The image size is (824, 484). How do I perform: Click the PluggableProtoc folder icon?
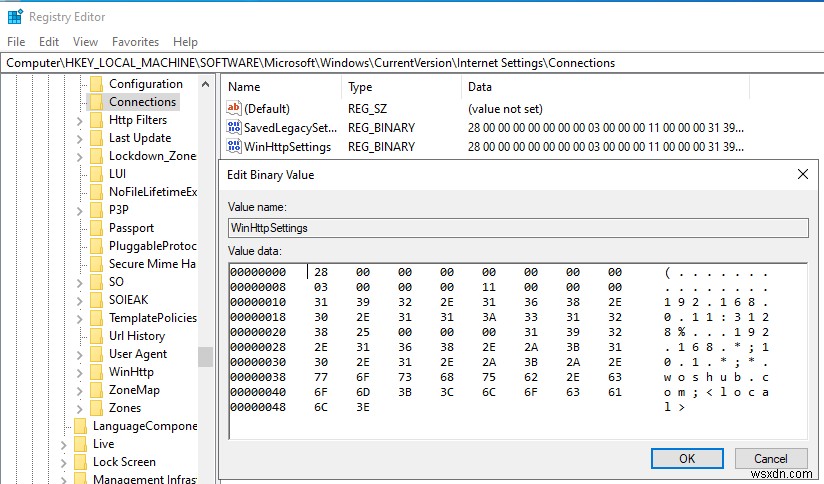pos(97,245)
